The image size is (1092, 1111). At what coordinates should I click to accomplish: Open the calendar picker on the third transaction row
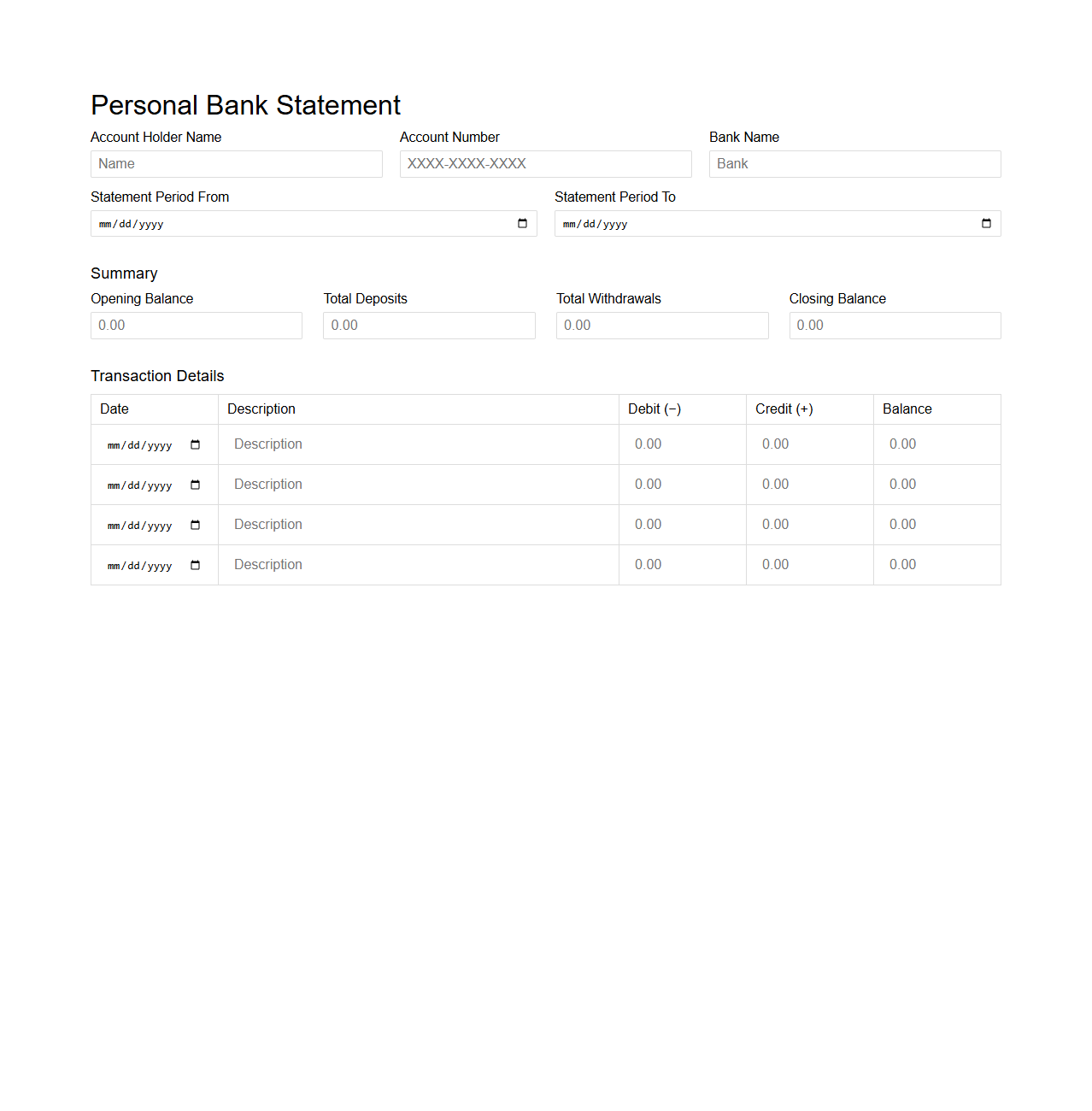pos(195,525)
